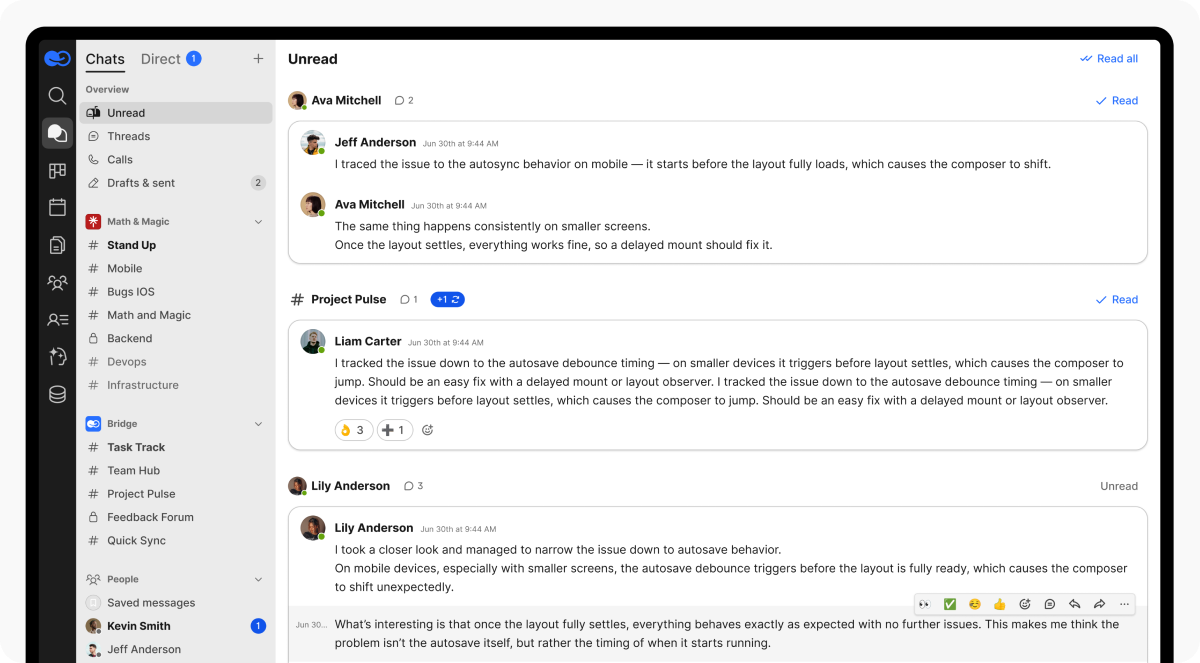This screenshot has width=1200, height=663.
Task: Switch to the Direct tab
Action: (x=161, y=59)
